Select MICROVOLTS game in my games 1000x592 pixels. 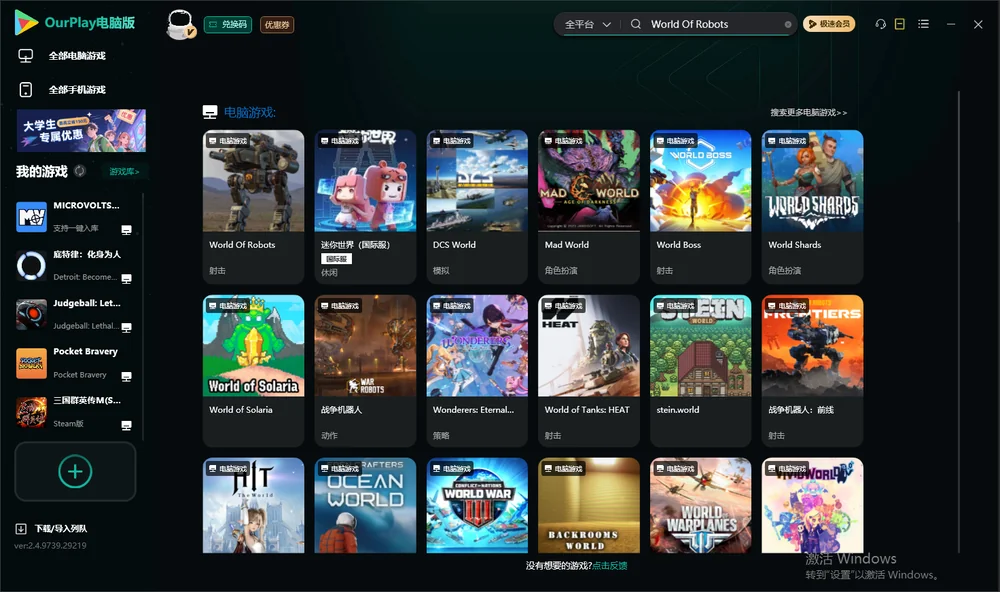(77, 217)
